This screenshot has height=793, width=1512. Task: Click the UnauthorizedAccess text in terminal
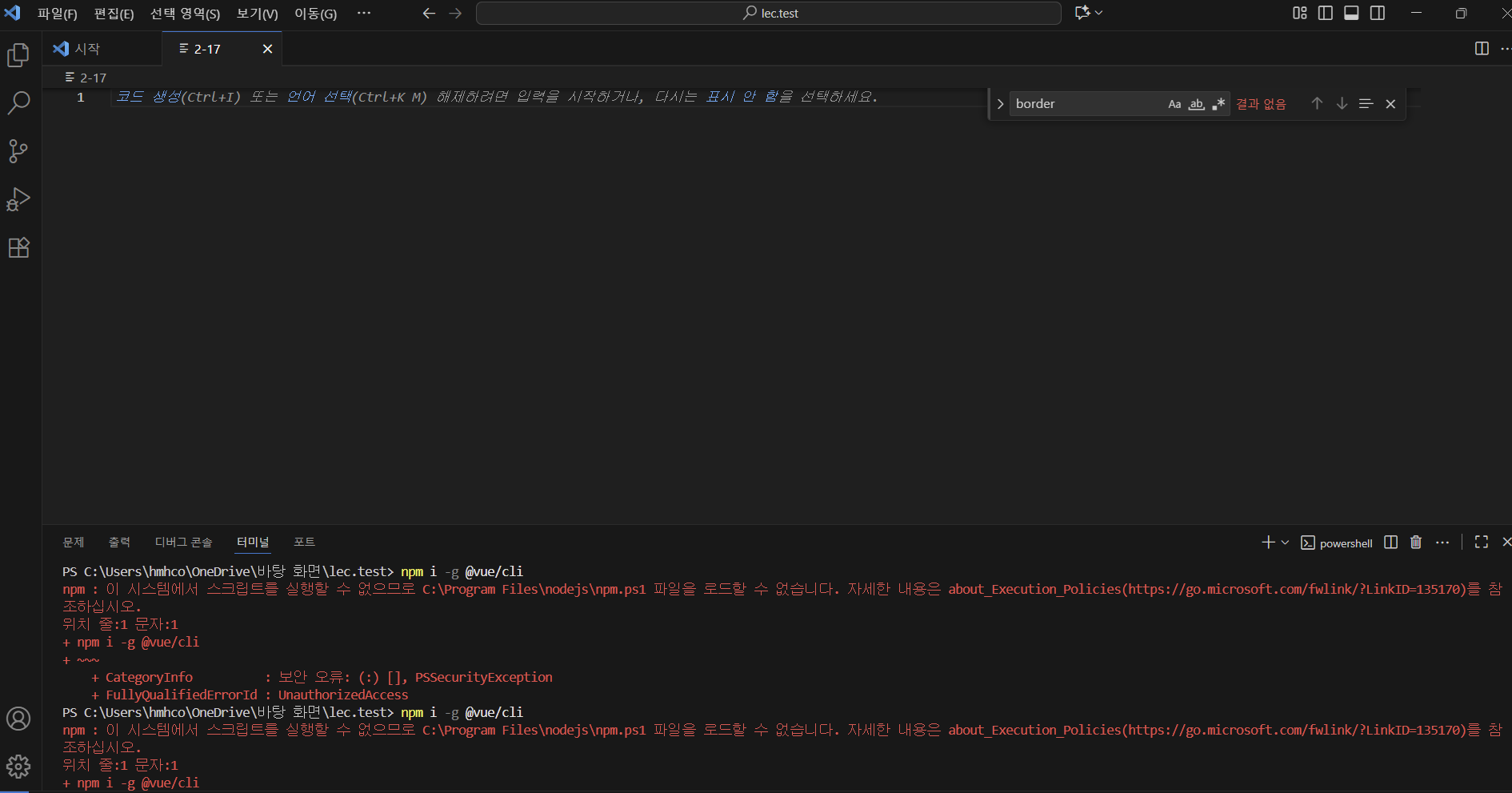click(343, 695)
